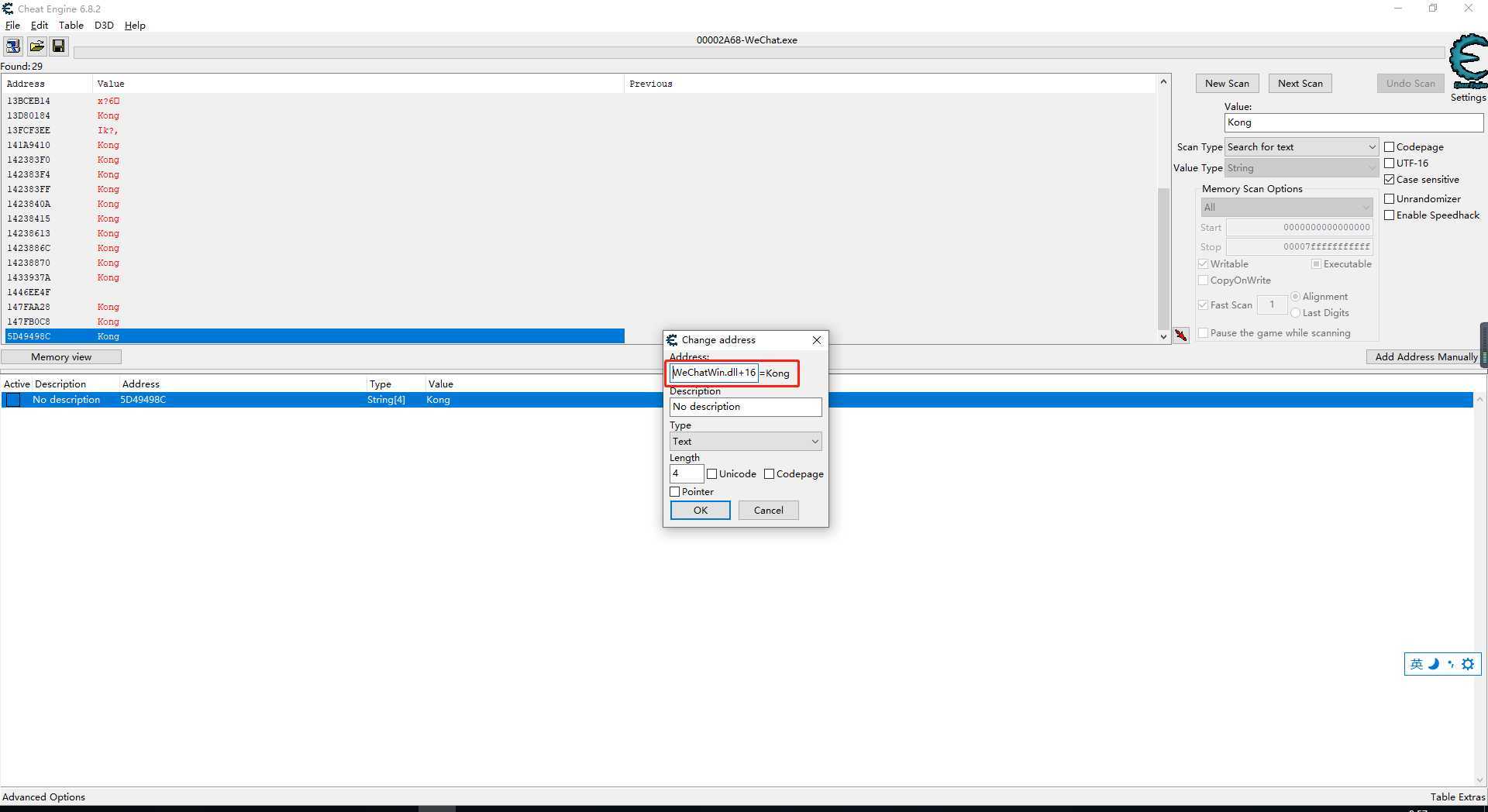1488x812 pixels.
Task: Click results list scroll-up arrow
Action: (1163, 81)
